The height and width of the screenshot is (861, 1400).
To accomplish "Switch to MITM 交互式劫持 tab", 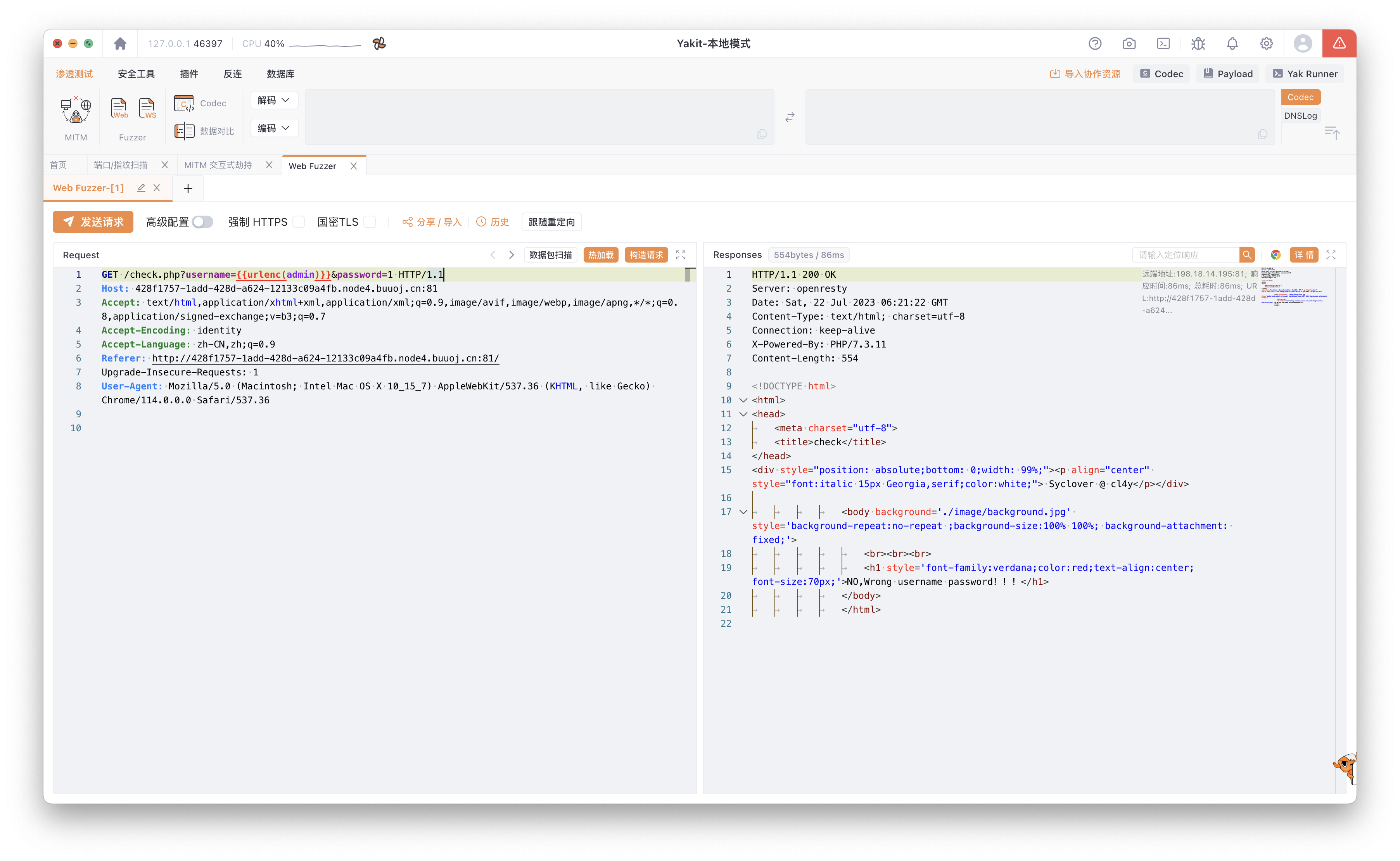I will click(218, 165).
